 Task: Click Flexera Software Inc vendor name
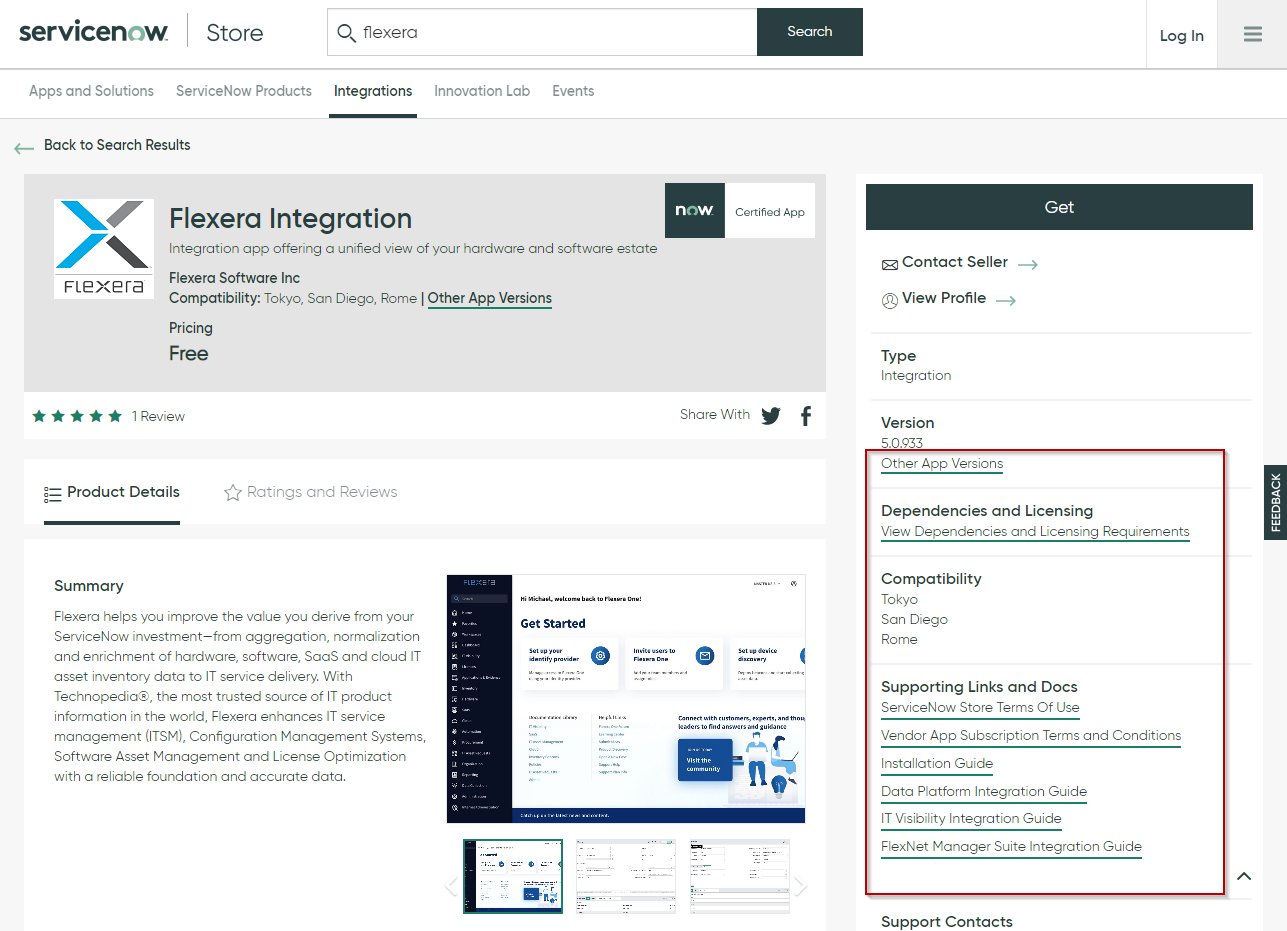(235, 278)
